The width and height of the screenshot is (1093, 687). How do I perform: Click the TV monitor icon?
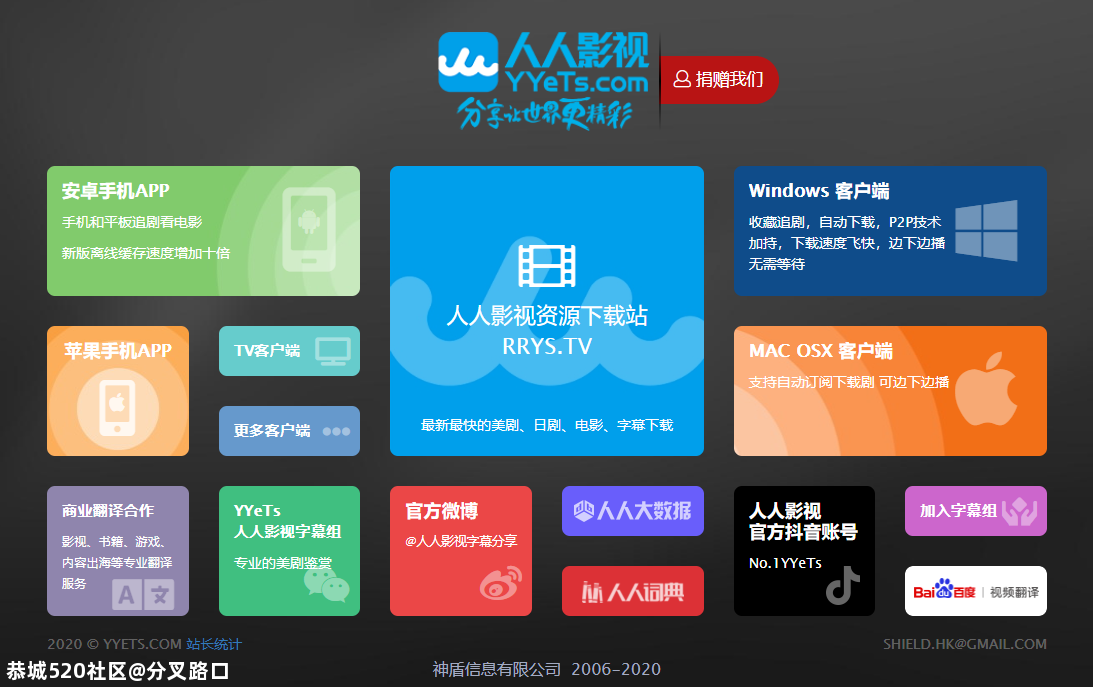(333, 351)
